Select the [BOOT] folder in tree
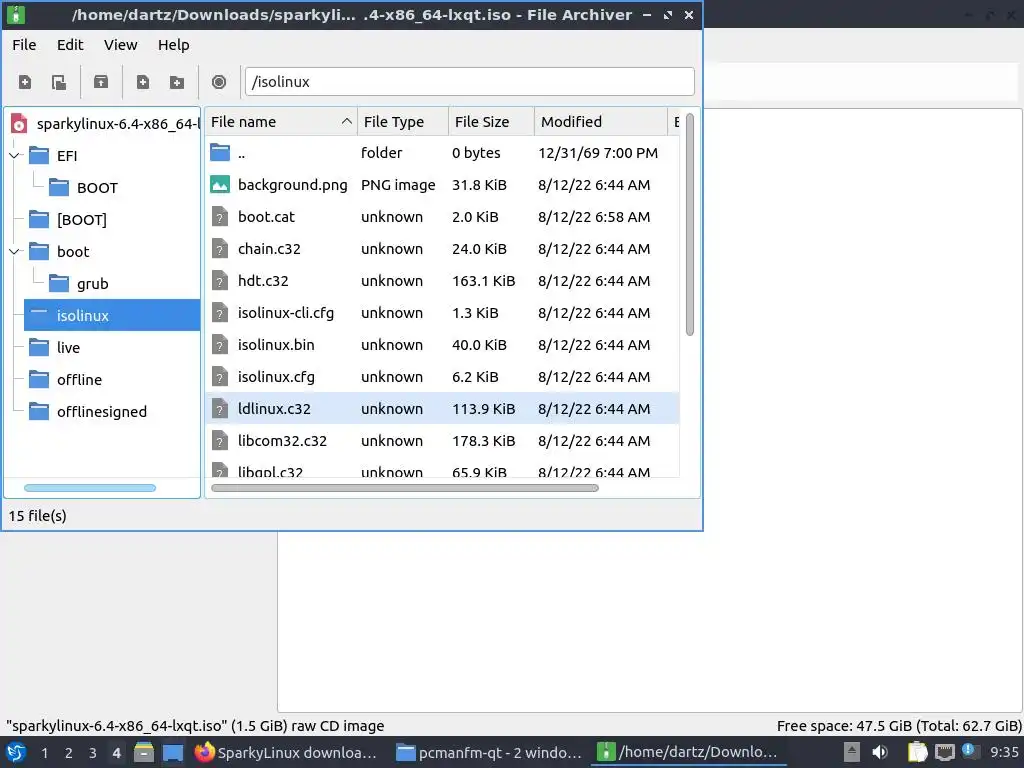 pyautogui.click(x=82, y=219)
